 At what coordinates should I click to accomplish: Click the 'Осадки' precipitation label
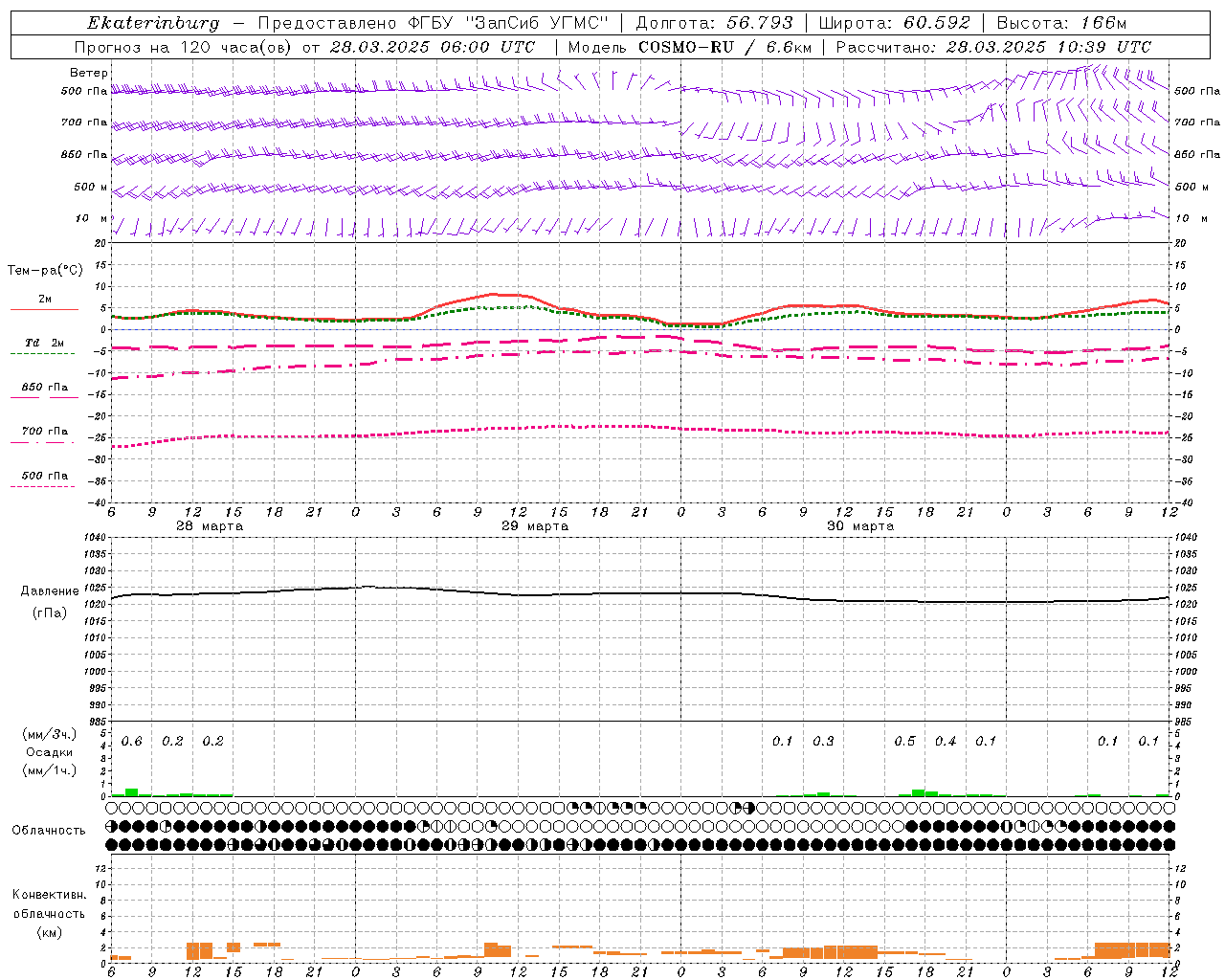pyautogui.click(x=50, y=752)
